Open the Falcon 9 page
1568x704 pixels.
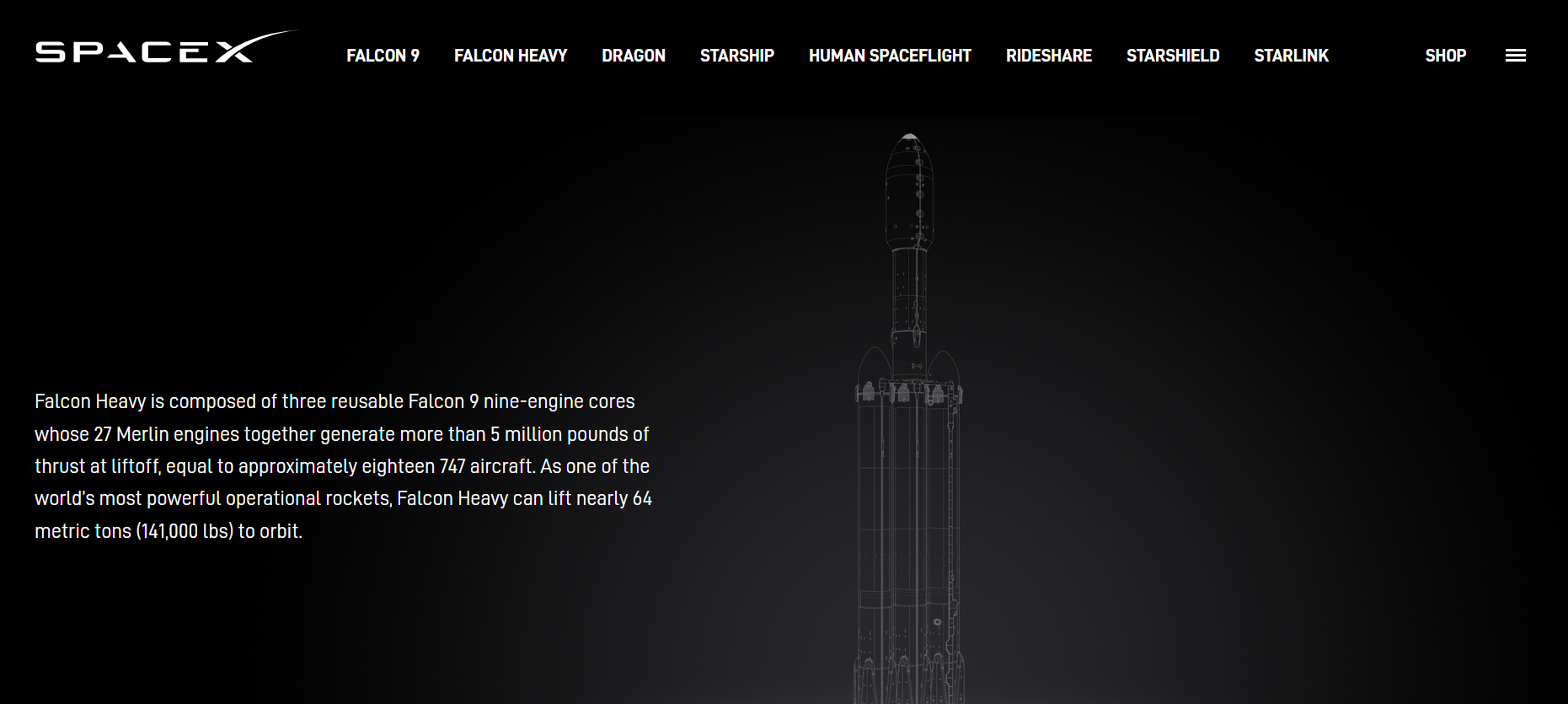pos(383,56)
